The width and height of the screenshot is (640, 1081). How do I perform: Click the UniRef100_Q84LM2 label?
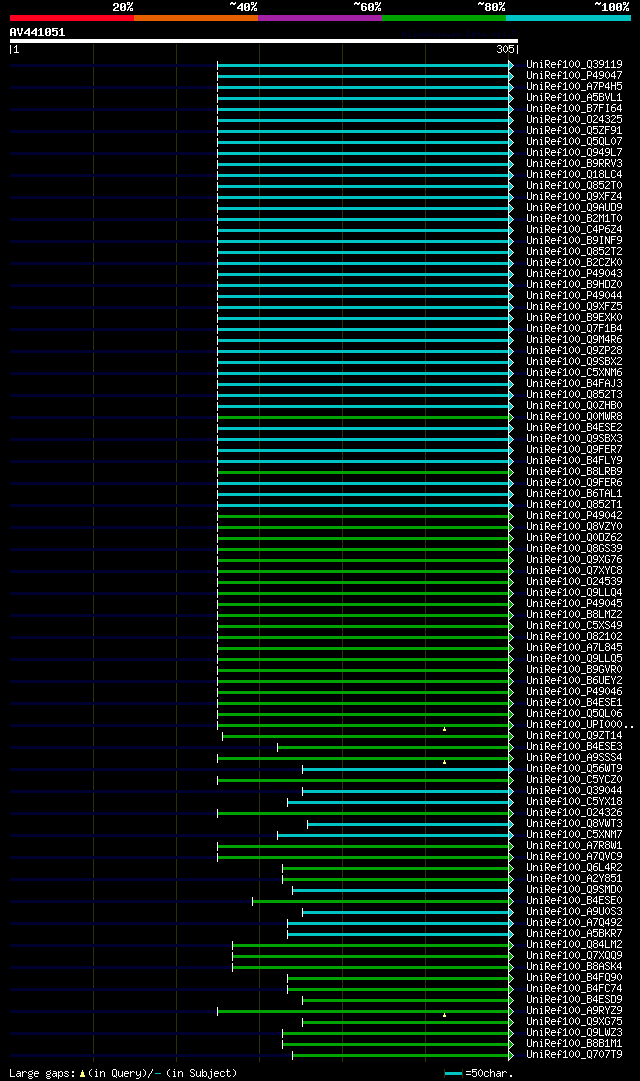click(x=574, y=945)
